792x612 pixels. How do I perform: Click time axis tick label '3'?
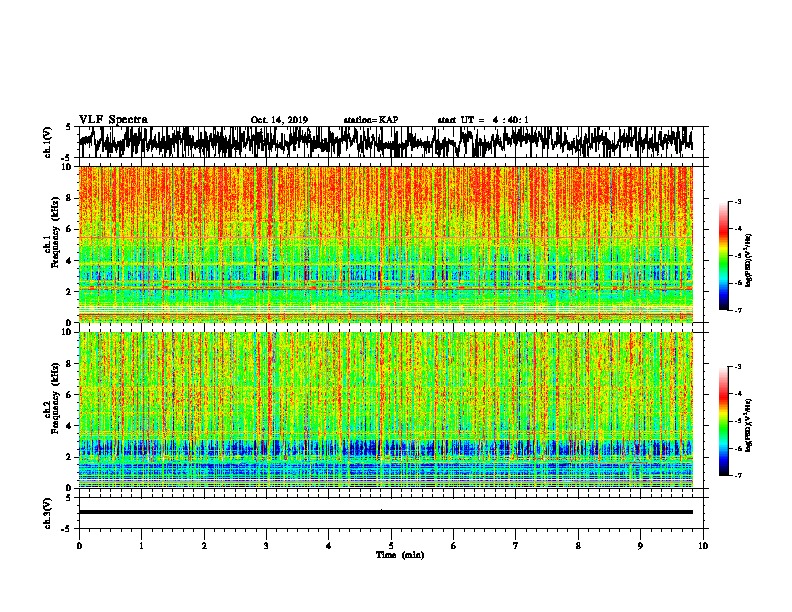pyautogui.click(x=266, y=546)
